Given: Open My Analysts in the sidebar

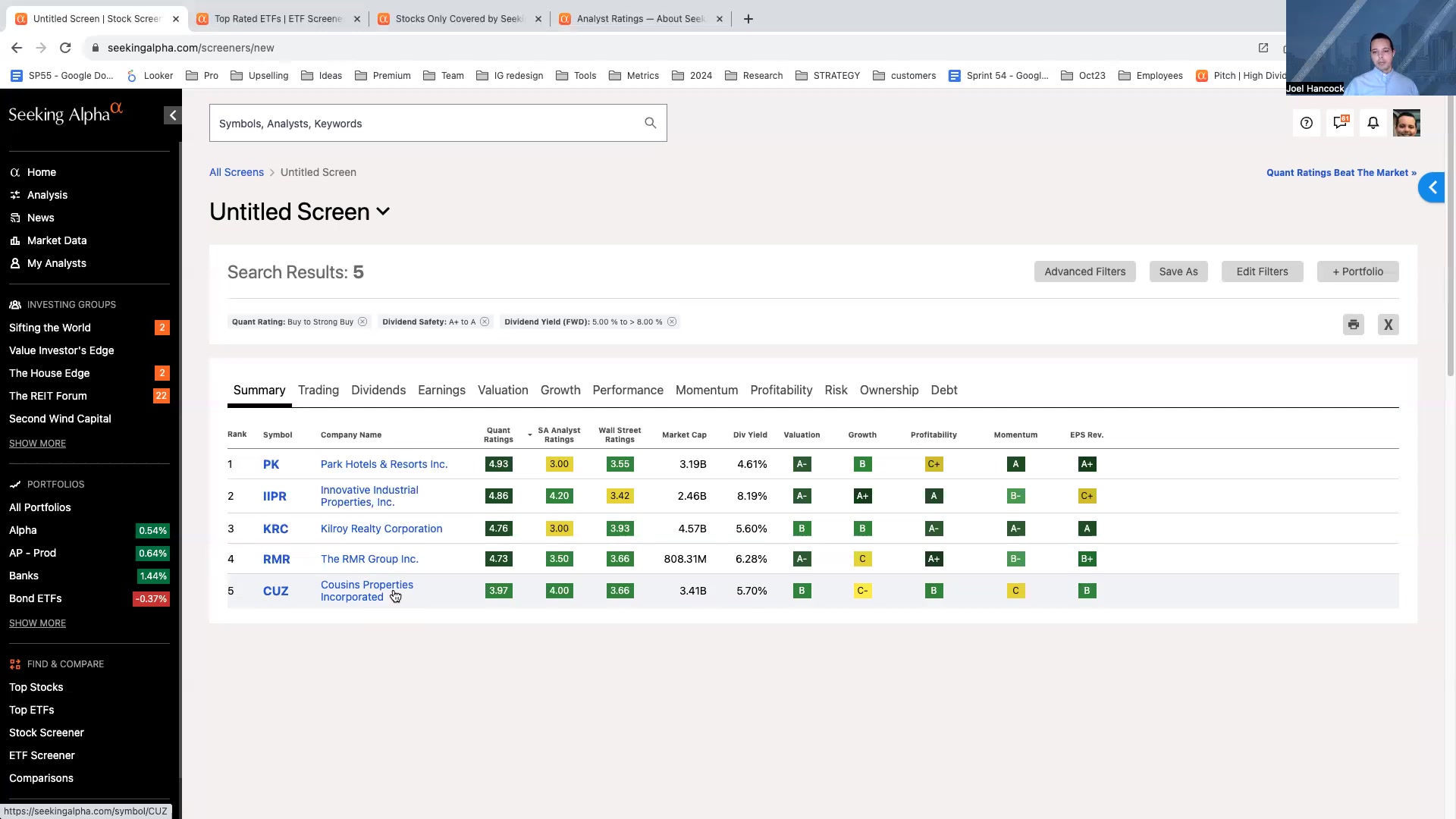Looking at the screenshot, I should coord(57,263).
